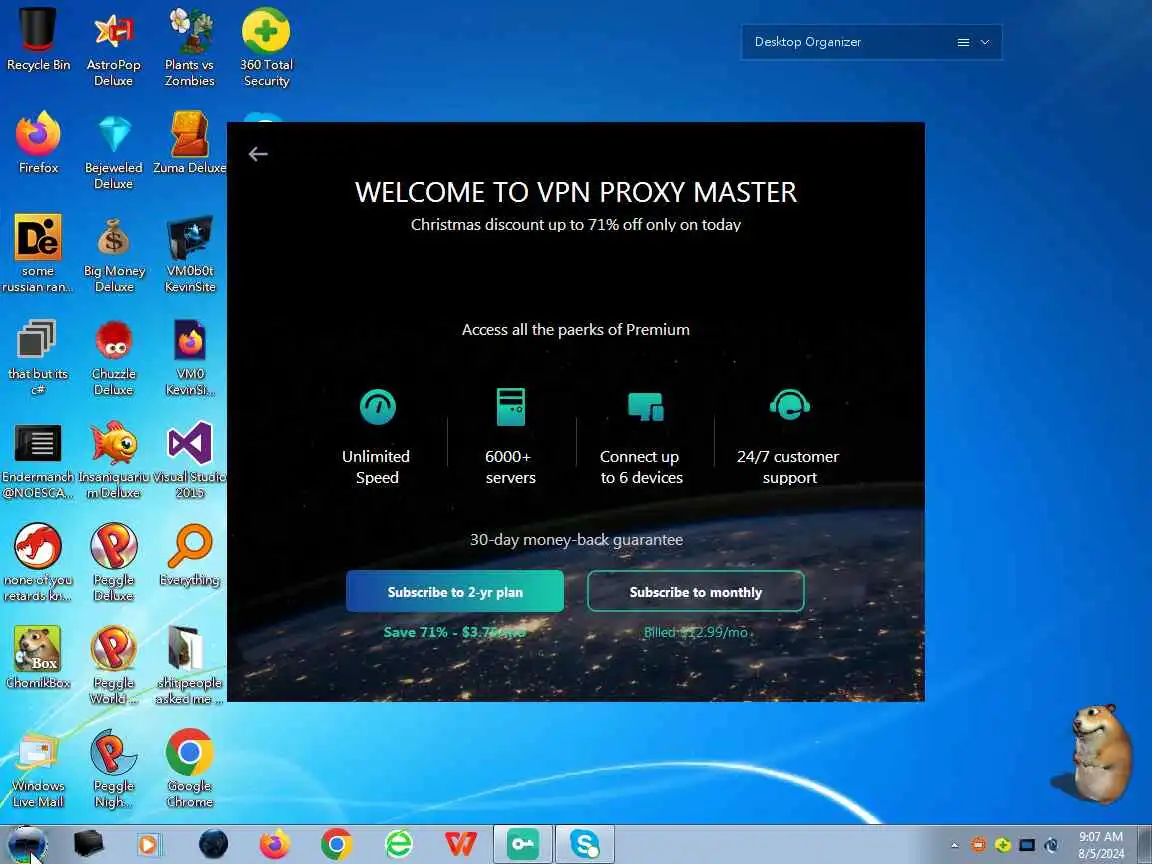Viewport: 1152px width, 864px height.
Task: Select Peggle Nights desktop icon
Action: [114, 769]
